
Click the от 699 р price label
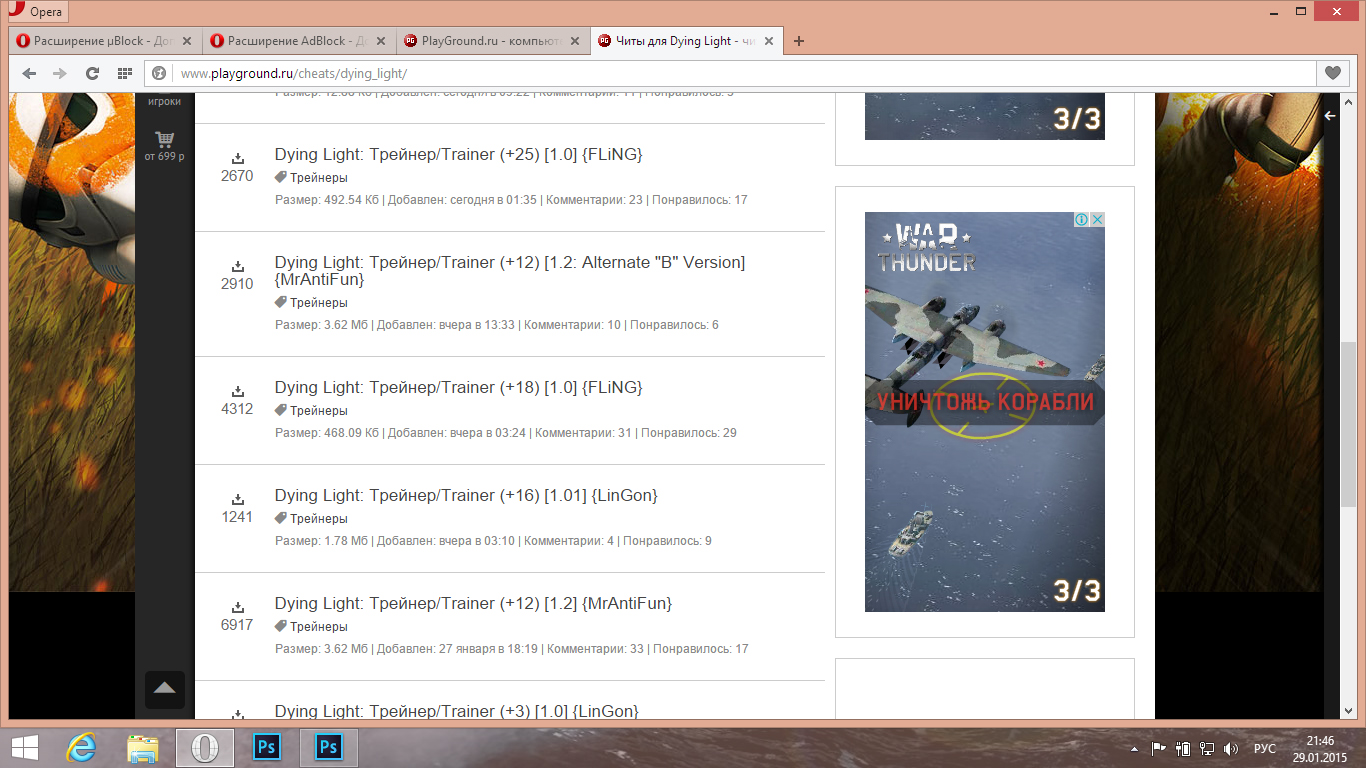point(164,157)
